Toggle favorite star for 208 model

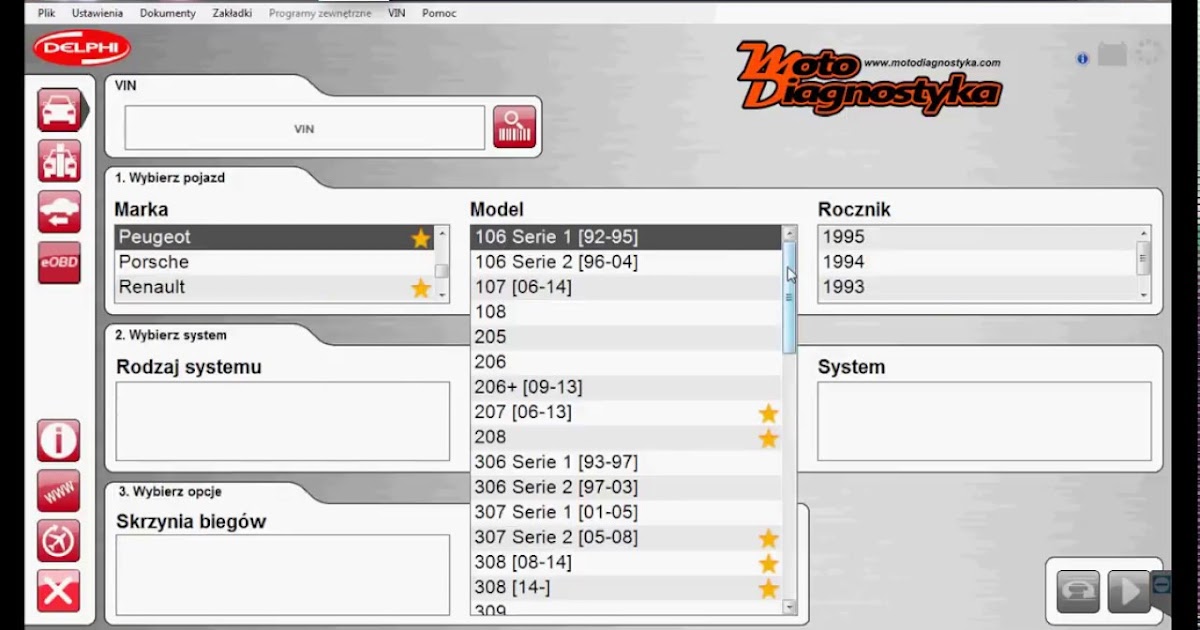[768, 438]
